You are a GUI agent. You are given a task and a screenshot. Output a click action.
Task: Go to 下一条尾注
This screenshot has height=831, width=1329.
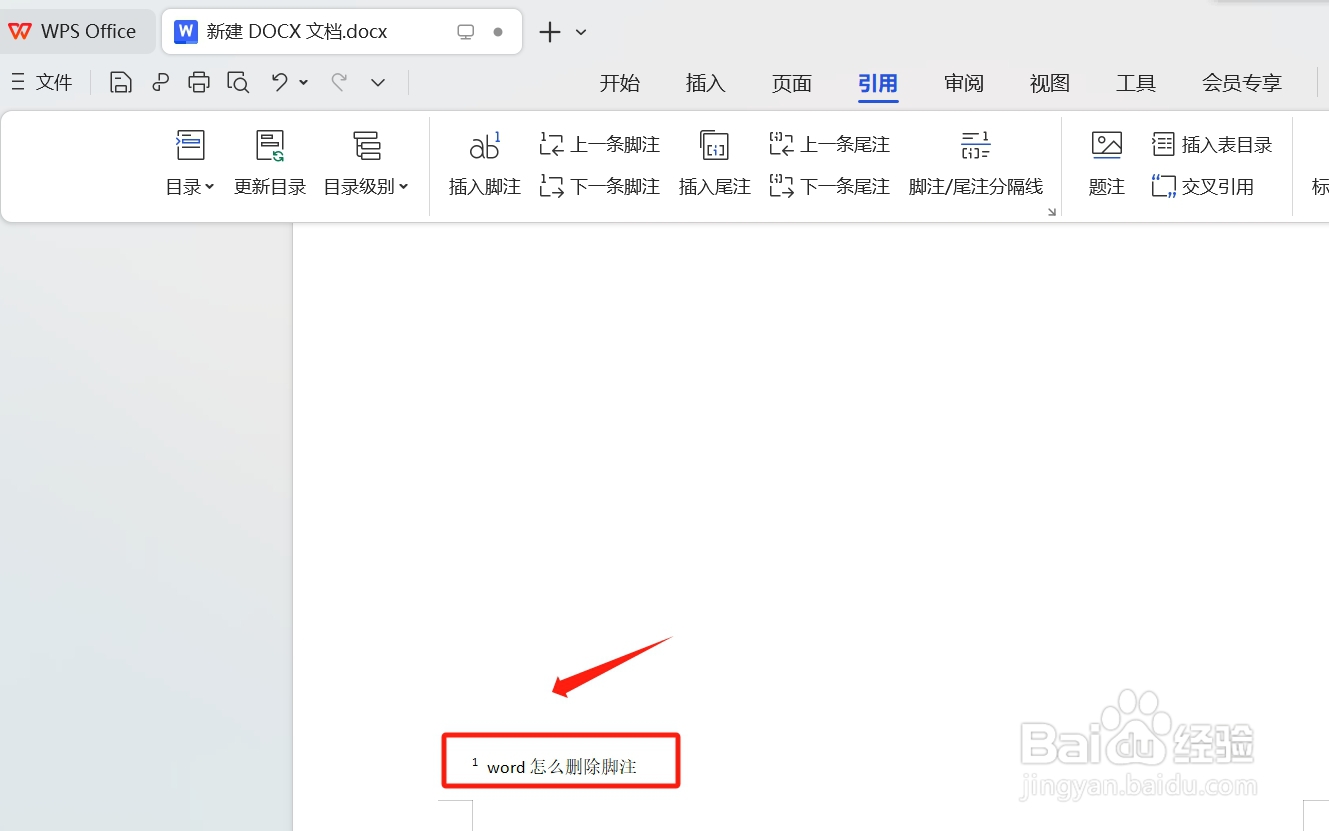[830, 186]
